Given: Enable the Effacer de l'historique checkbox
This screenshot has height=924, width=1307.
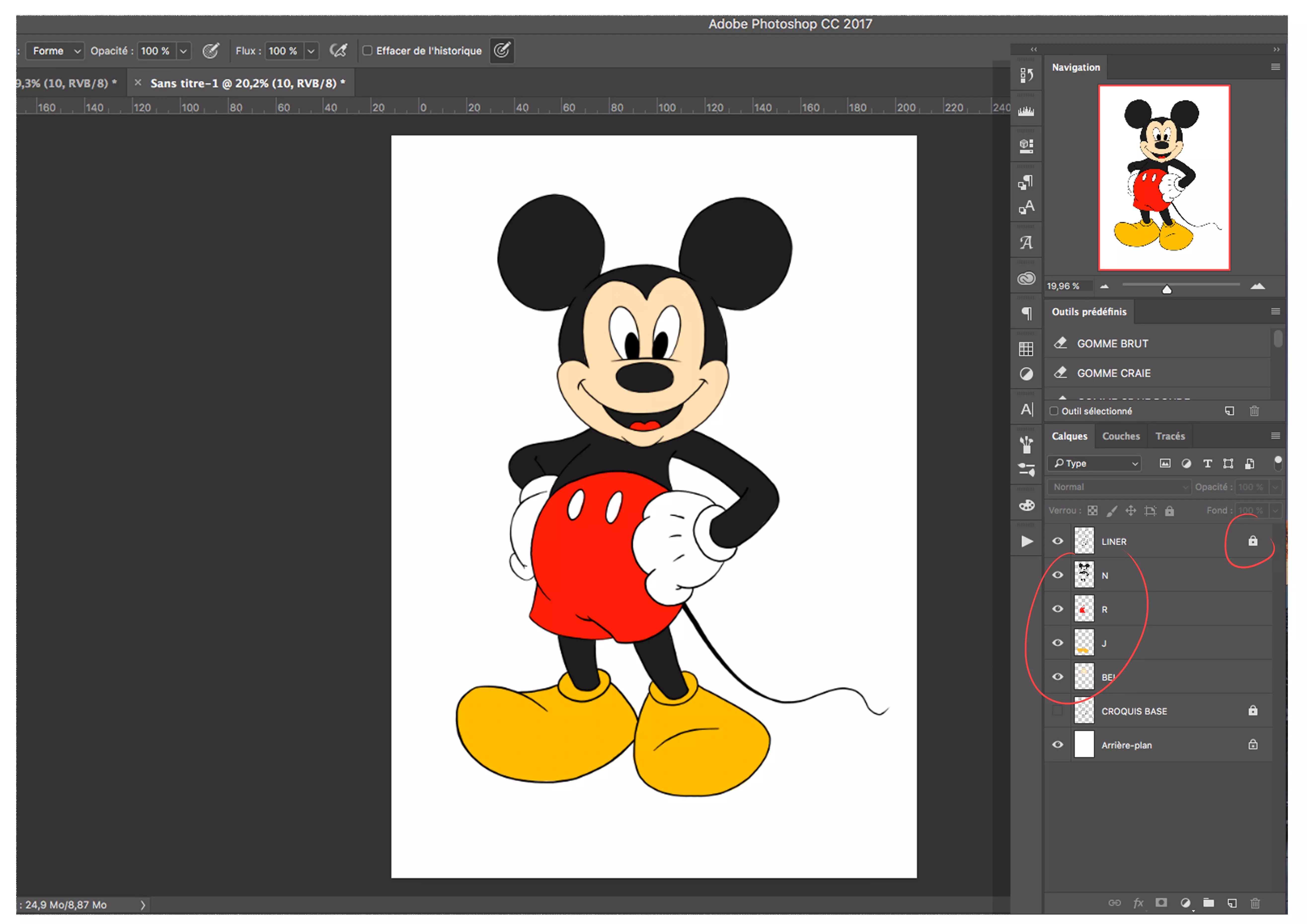Looking at the screenshot, I should point(368,51).
